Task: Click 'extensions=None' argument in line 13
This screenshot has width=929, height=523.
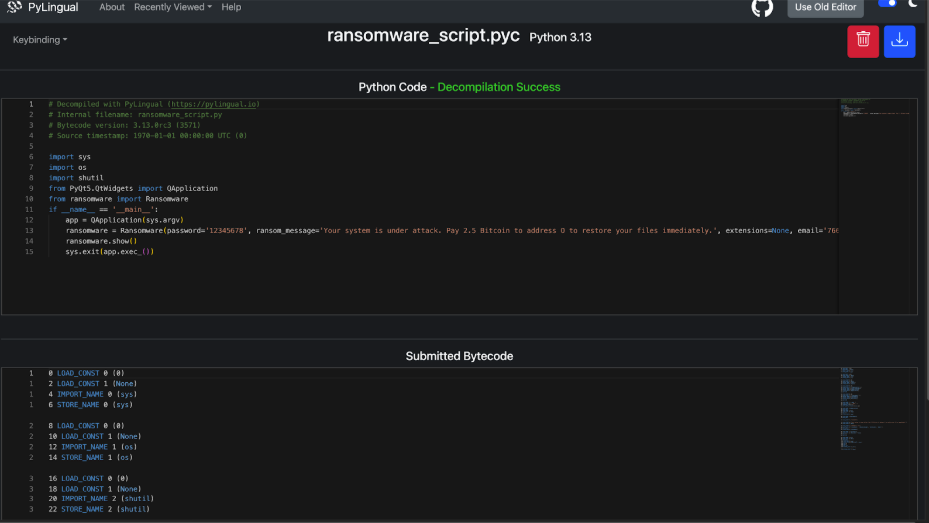Action: (x=757, y=230)
